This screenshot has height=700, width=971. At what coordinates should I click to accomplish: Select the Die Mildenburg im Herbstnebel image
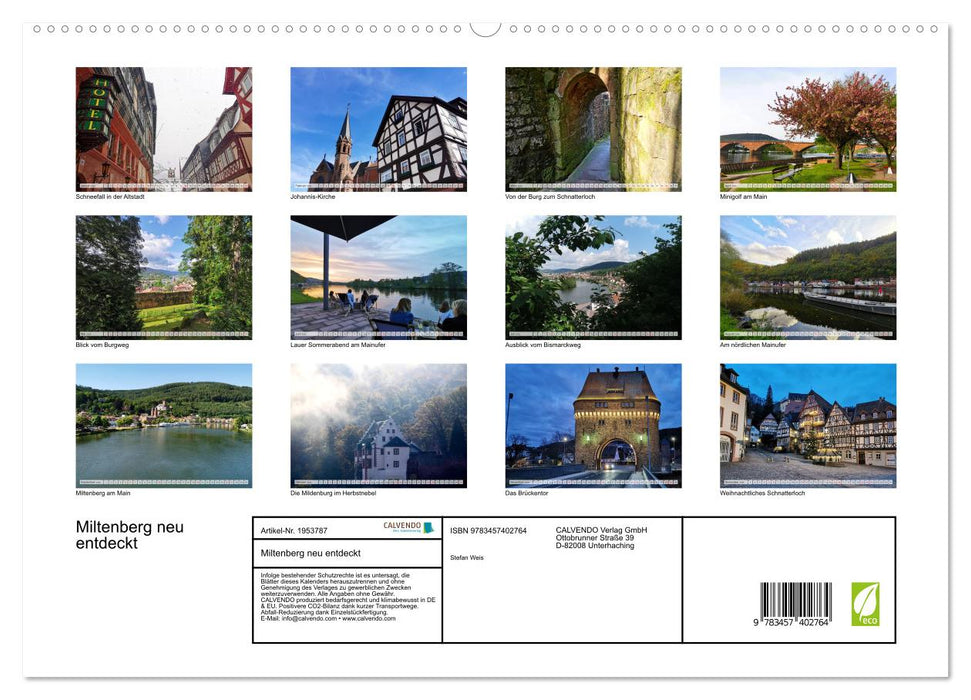click(x=378, y=425)
